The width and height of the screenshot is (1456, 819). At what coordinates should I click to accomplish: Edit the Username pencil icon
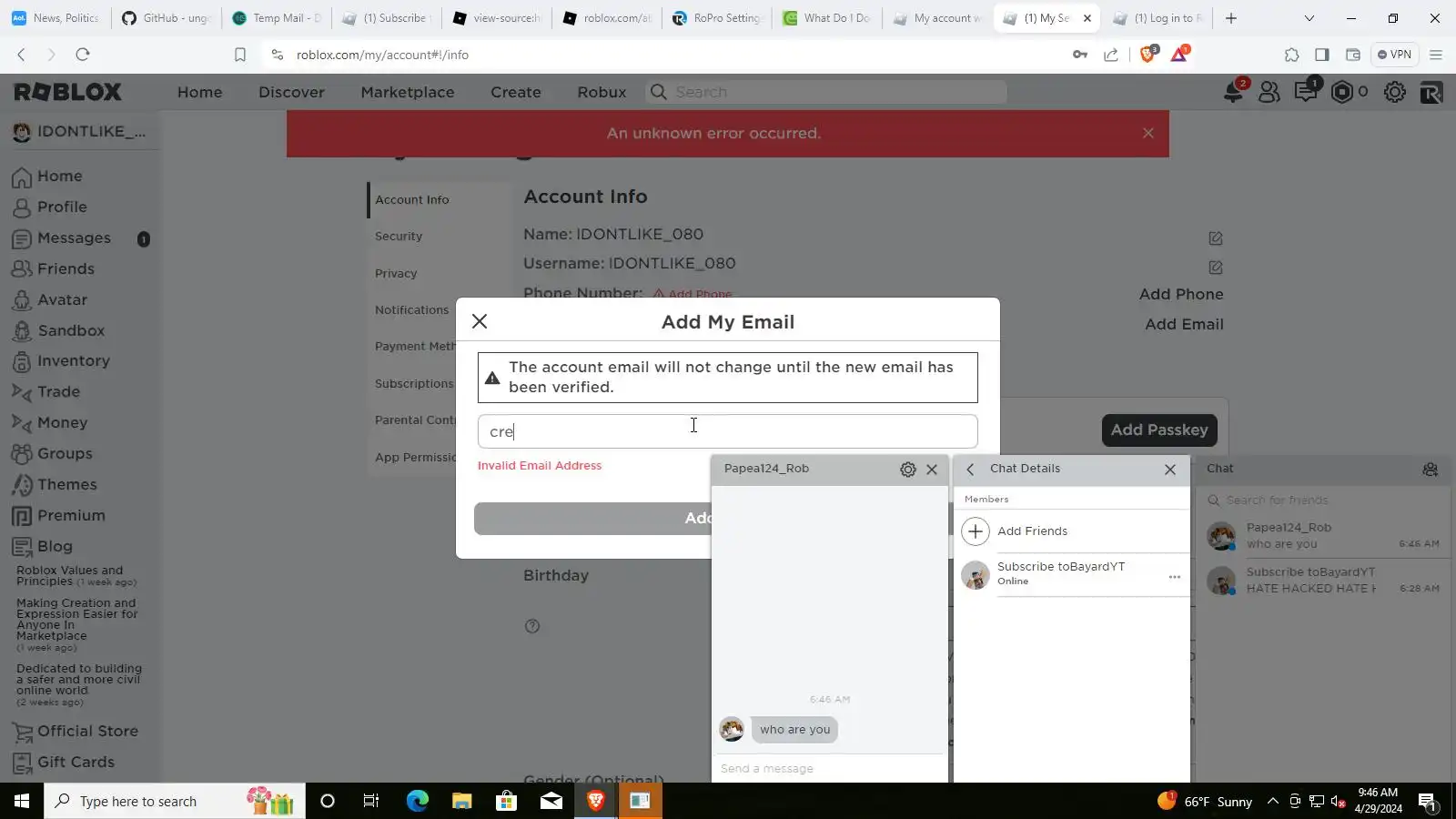1215,268
